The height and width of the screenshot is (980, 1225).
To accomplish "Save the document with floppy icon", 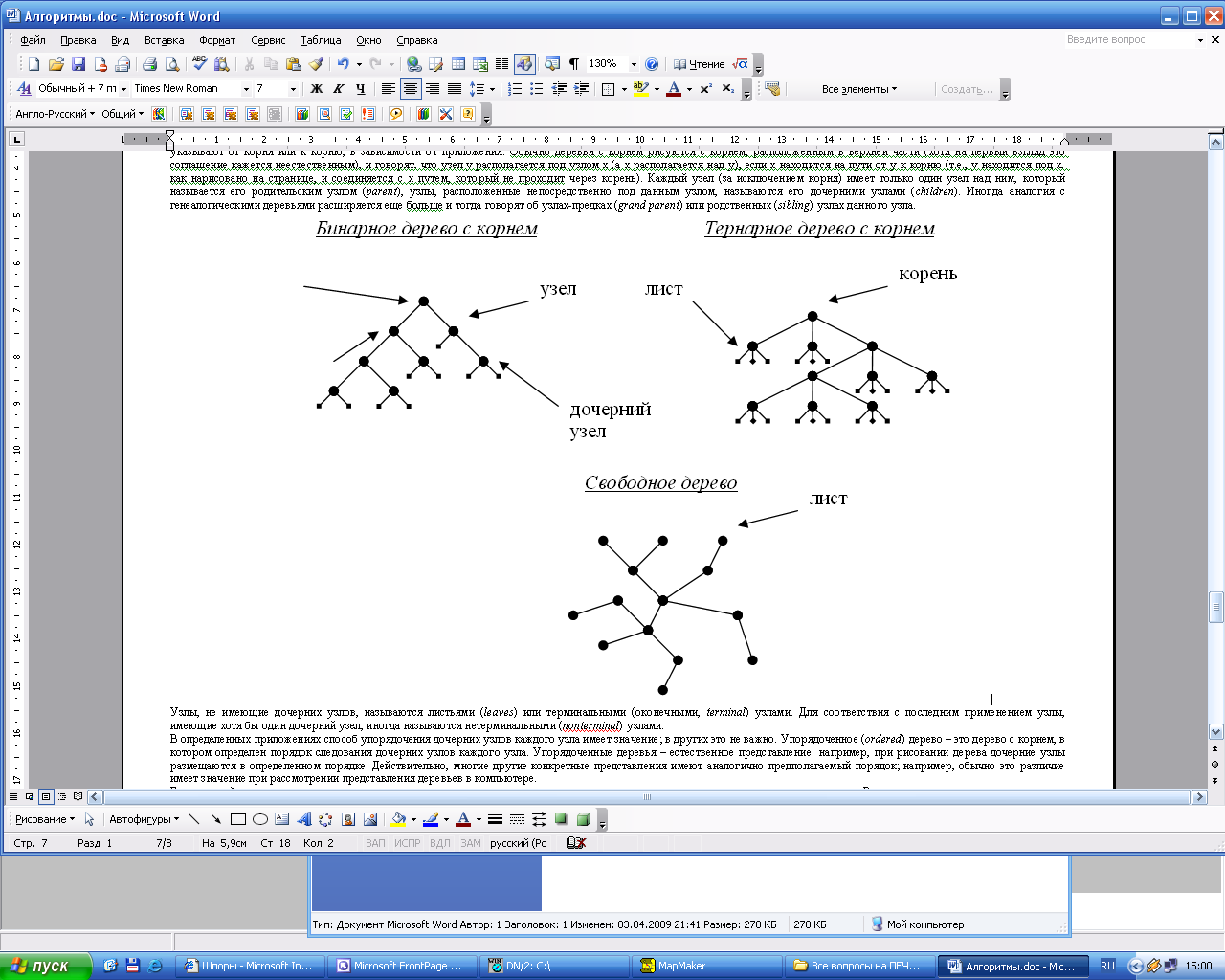I will (x=78, y=64).
